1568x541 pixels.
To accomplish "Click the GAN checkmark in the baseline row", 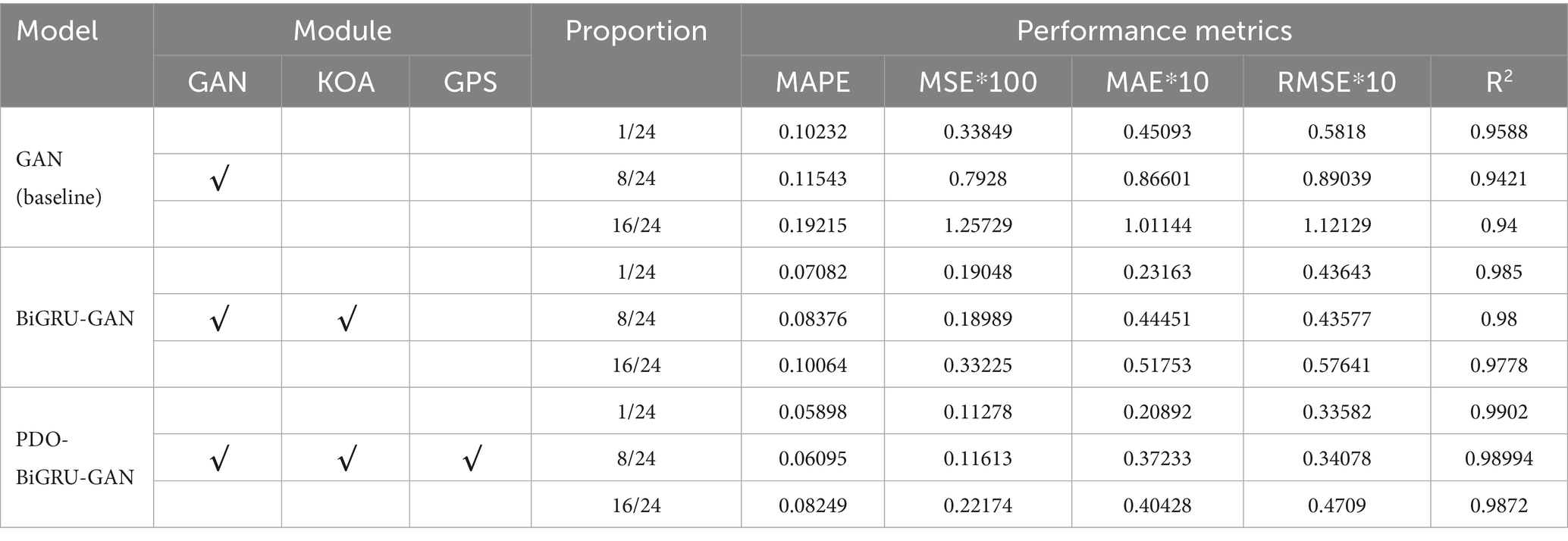I will (x=218, y=180).
